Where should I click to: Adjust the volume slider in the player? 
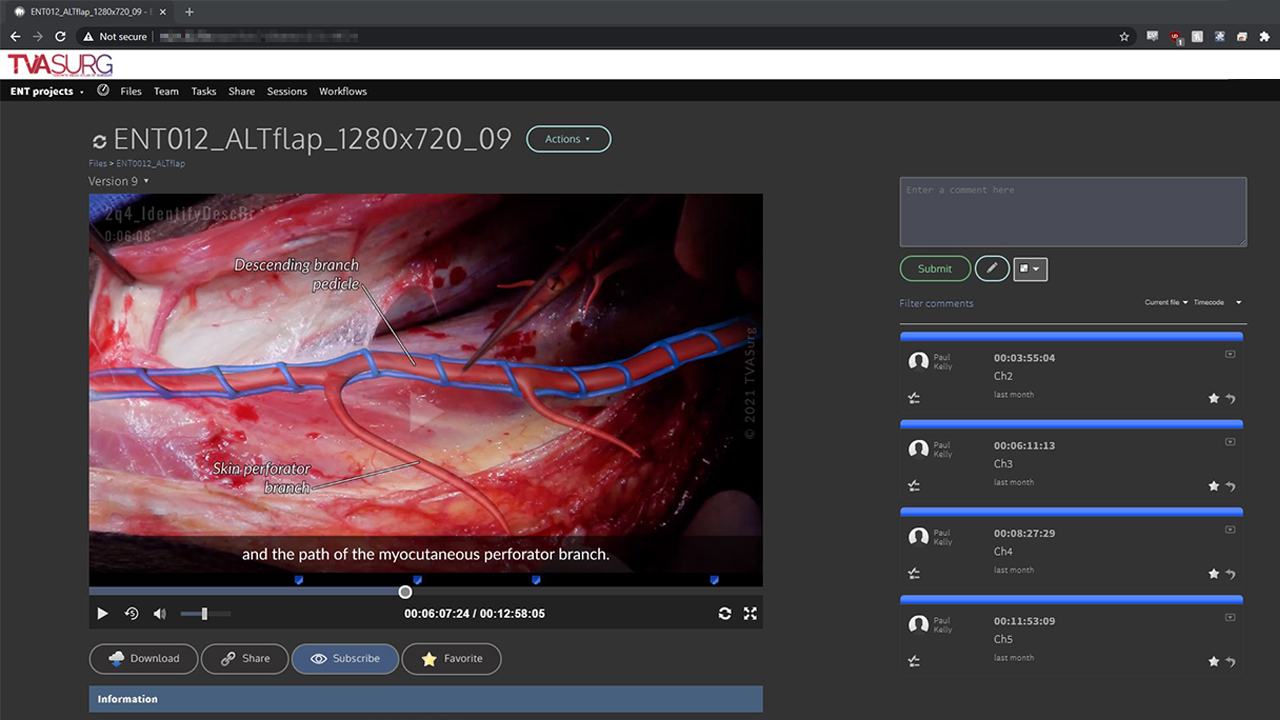point(205,613)
